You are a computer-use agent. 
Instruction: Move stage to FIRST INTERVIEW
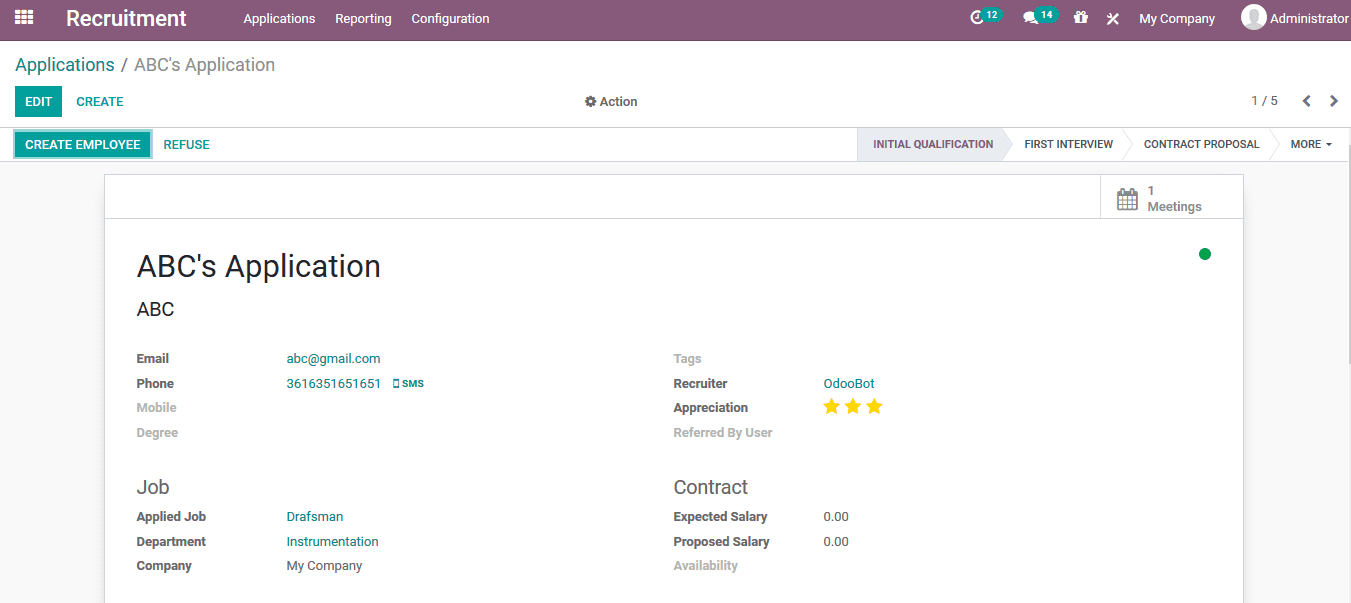click(1068, 144)
